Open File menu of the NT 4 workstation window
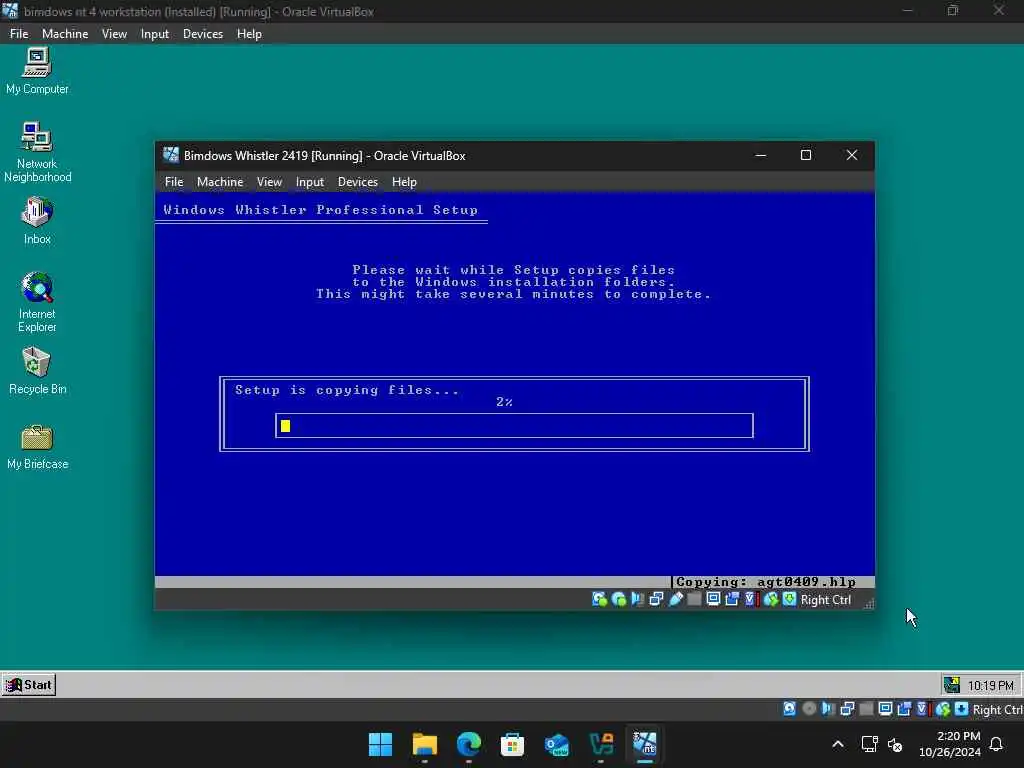This screenshot has width=1024, height=768. [x=19, y=34]
